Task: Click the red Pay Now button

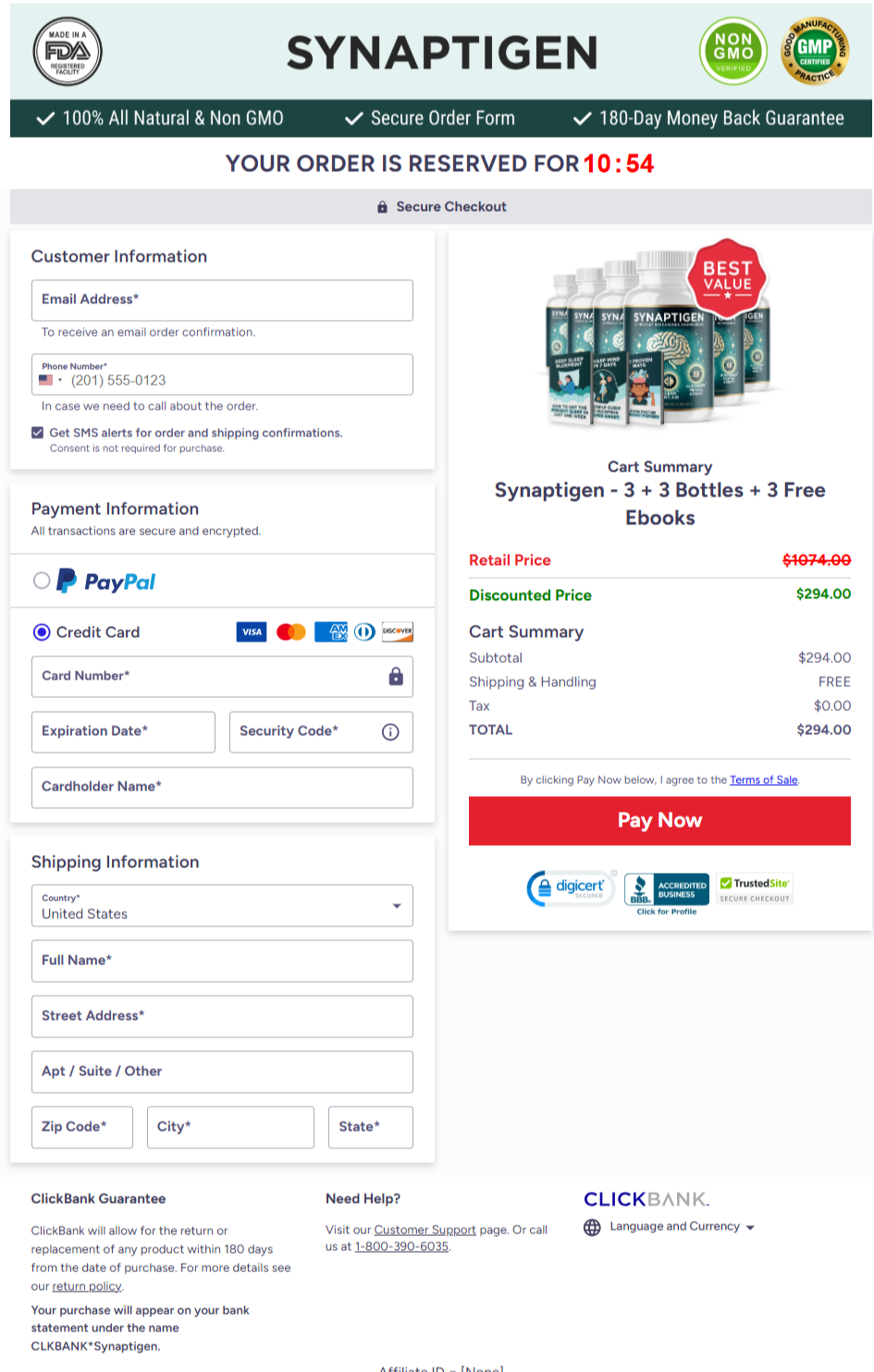Action: (659, 821)
